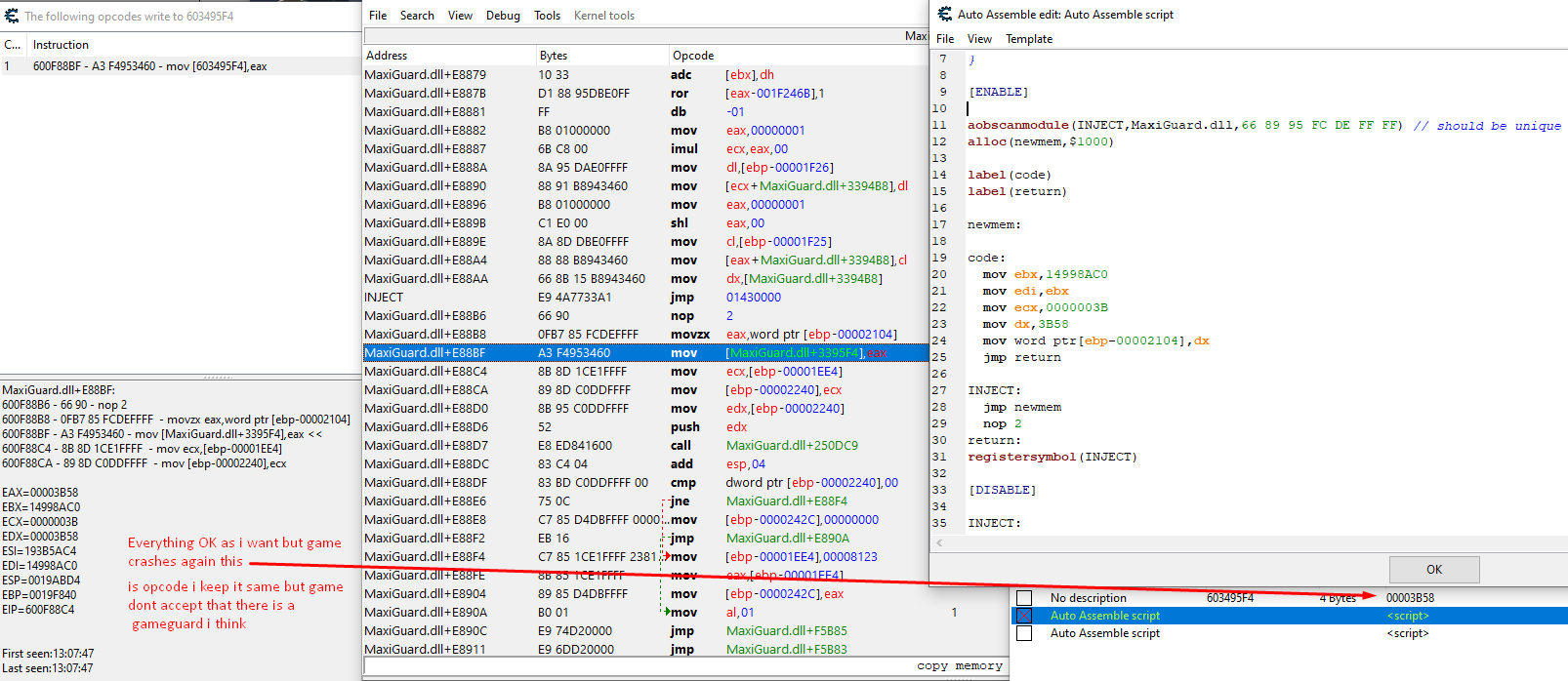Screen dimensions: 1568x681
Task: Open Kernel tools menu
Action: point(604,16)
